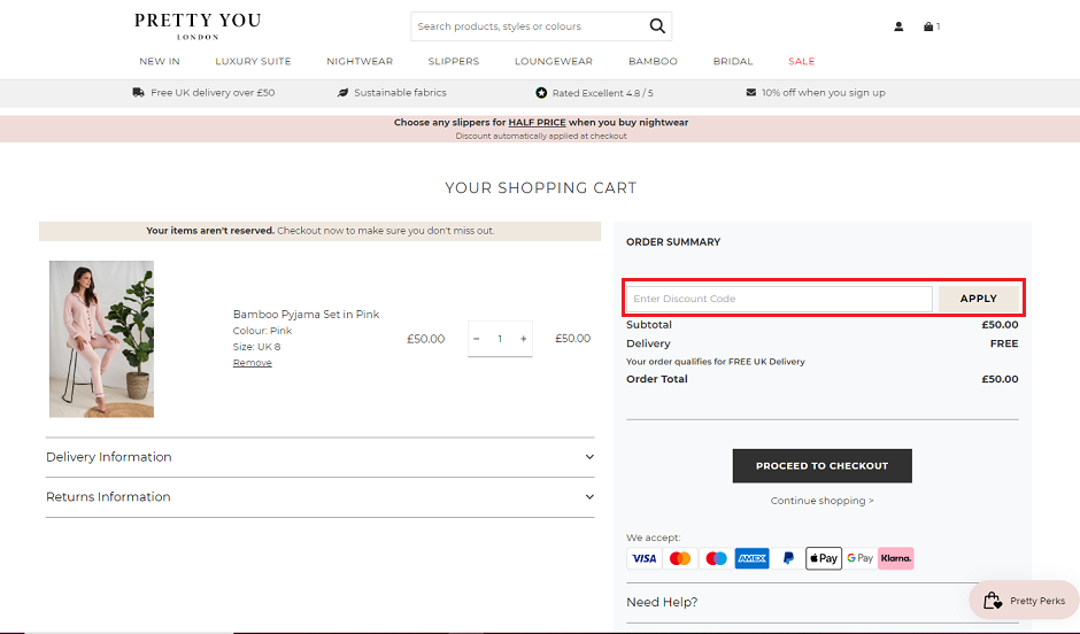Image resolution: width=1080 pixels, height=634 pixels.
Task: Click the star rating badge icon
Action: point(541,92)
